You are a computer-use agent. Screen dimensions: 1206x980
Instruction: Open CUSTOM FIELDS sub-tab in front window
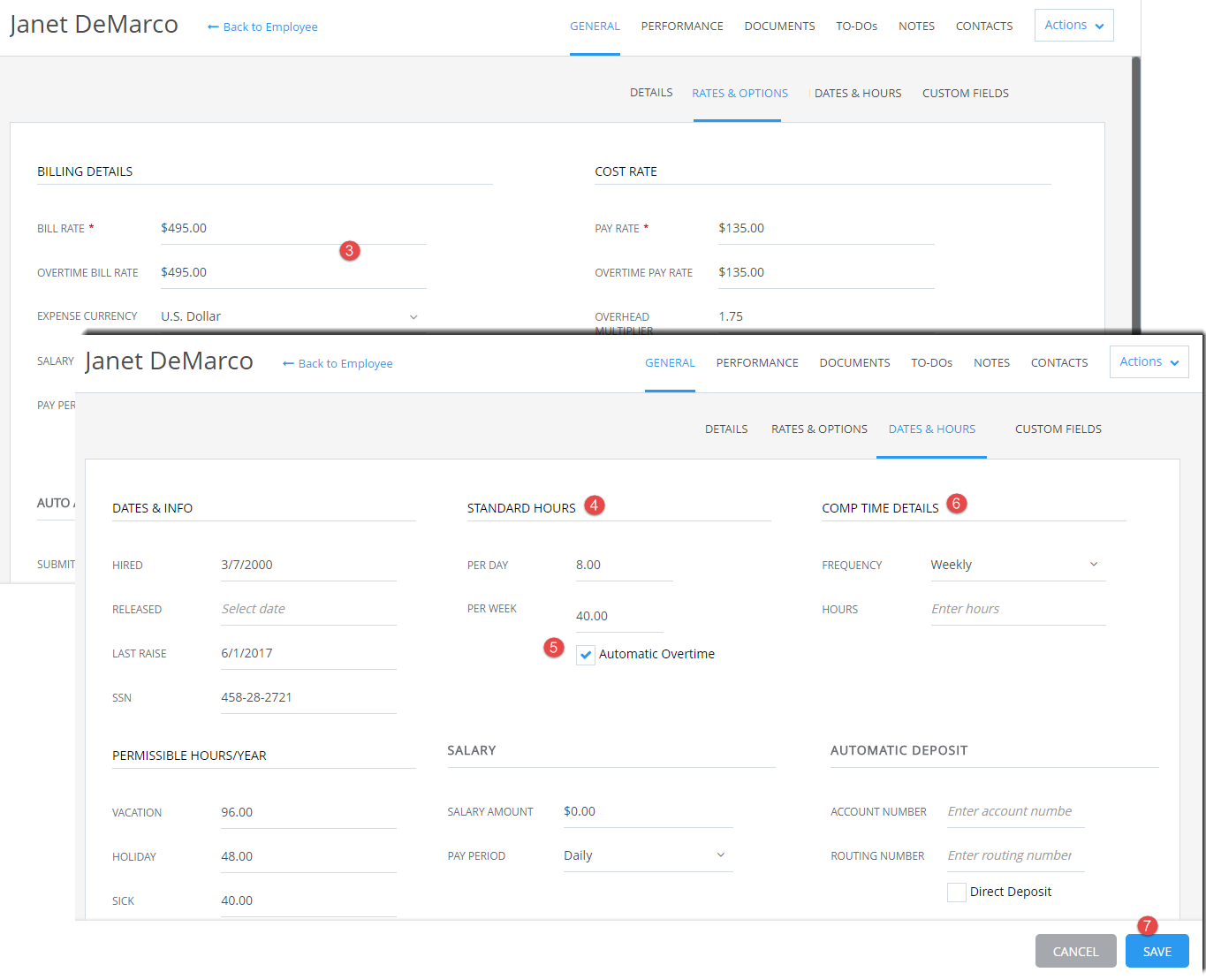1058,429
